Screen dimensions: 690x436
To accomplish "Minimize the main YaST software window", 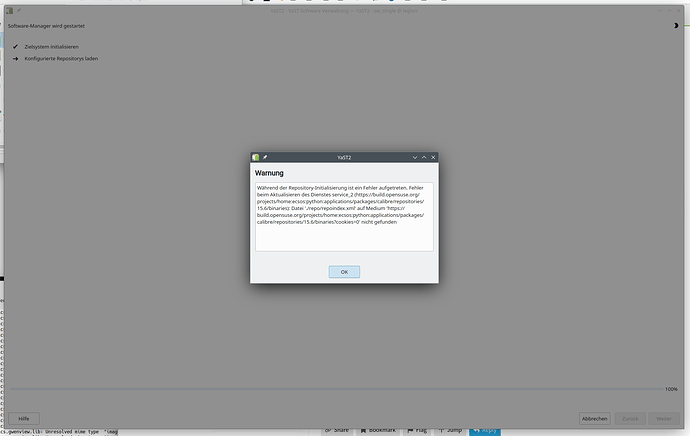I will pyautogui.click(x=660, y=11).
